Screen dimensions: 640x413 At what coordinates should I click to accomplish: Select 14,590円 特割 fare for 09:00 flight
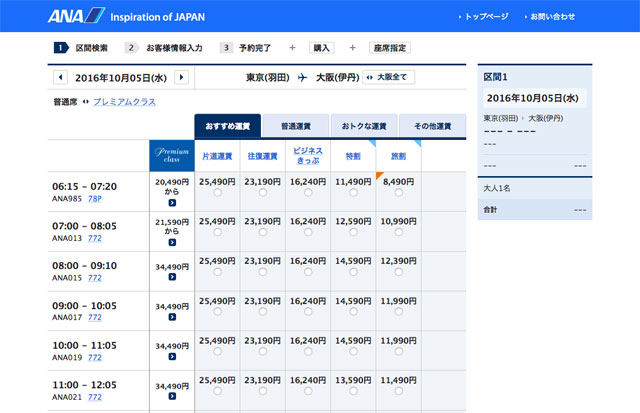353,313
